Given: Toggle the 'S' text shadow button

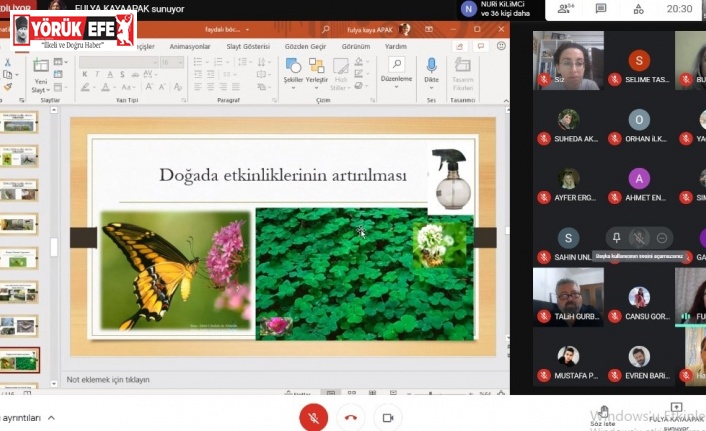Looking at the screenshot, I should click(x=122, y=74).
